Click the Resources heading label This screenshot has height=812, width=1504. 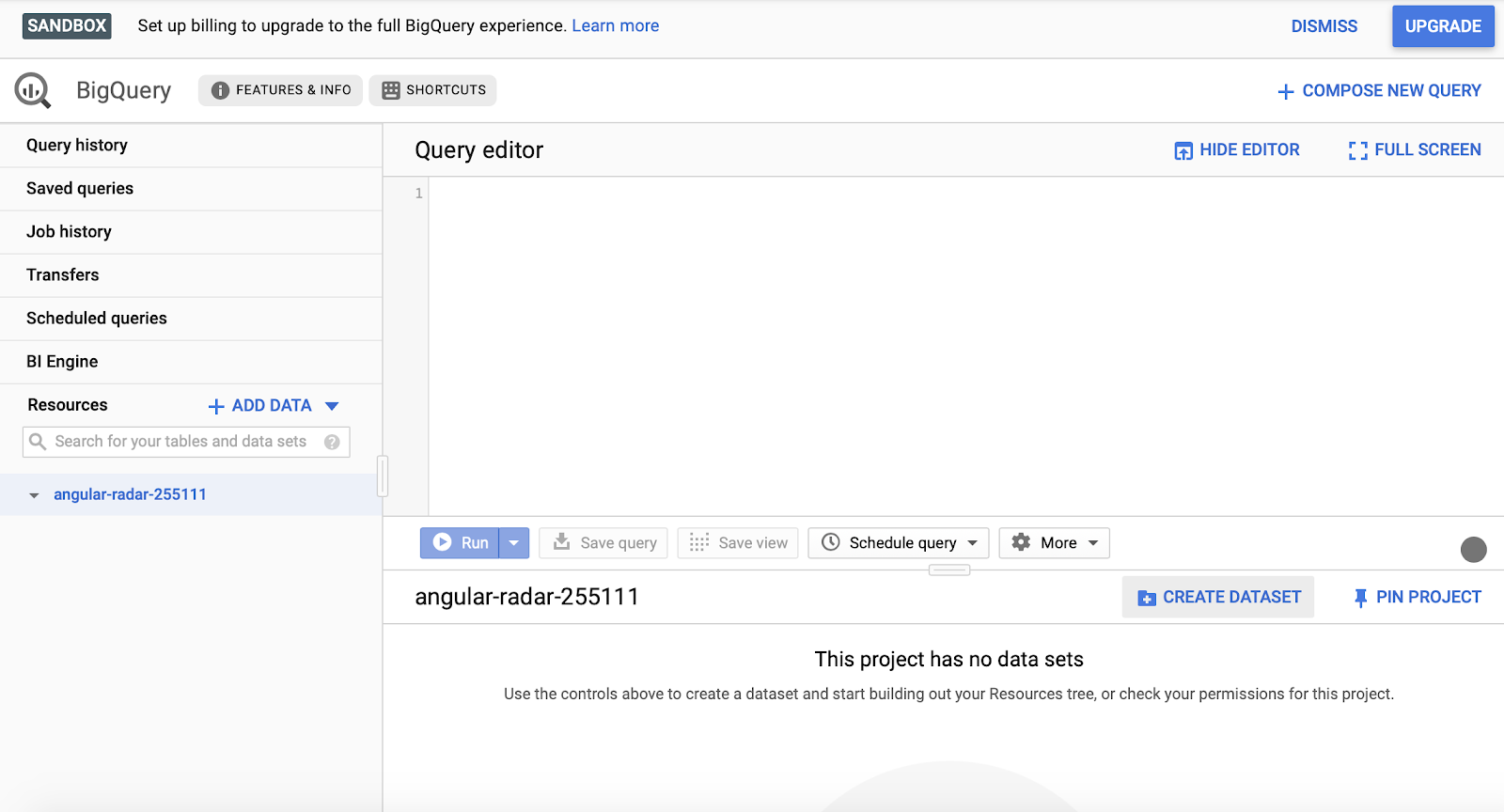point(68,405)
